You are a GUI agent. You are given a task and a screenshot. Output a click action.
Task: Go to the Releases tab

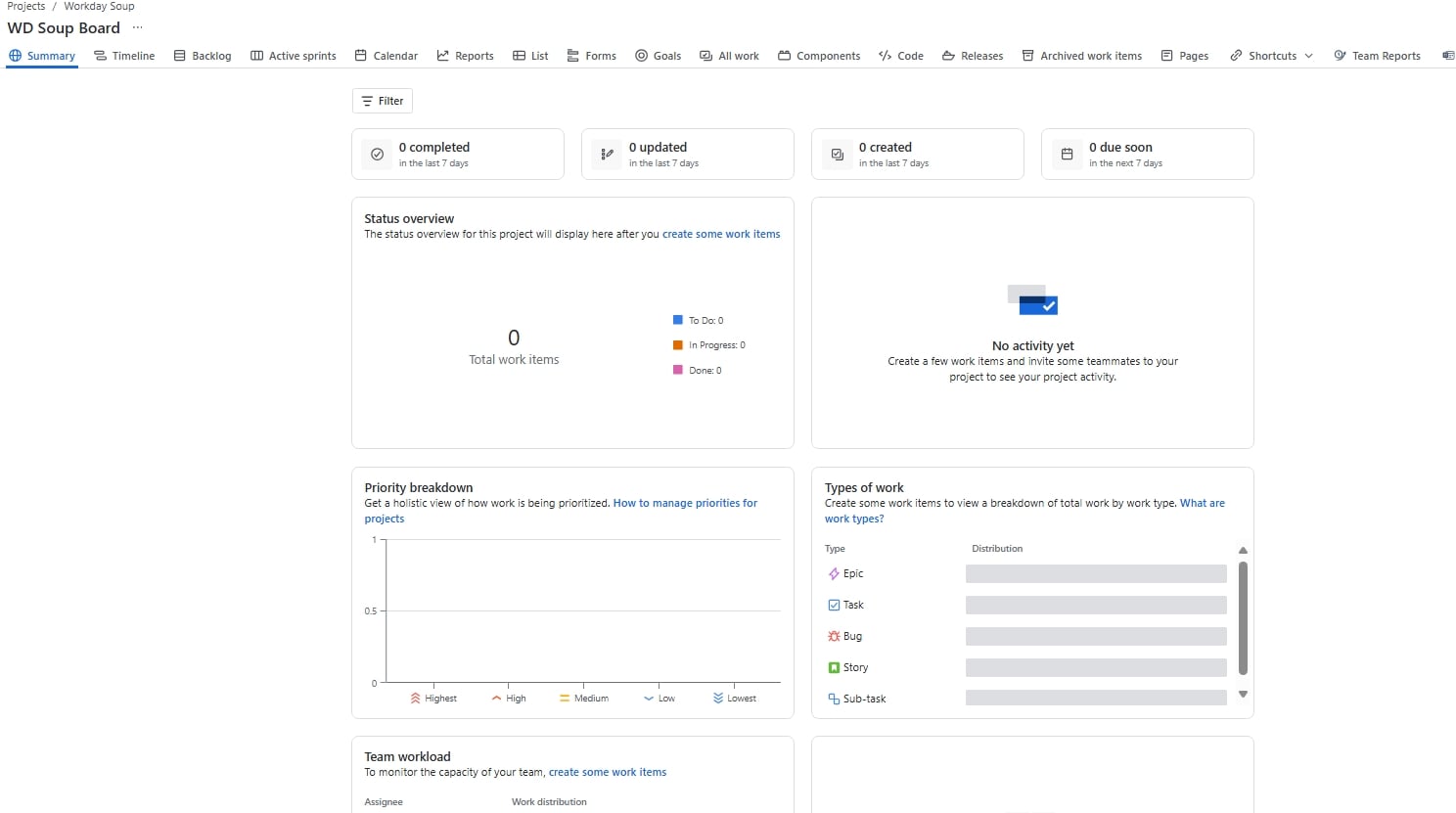[x=973, y=56]
